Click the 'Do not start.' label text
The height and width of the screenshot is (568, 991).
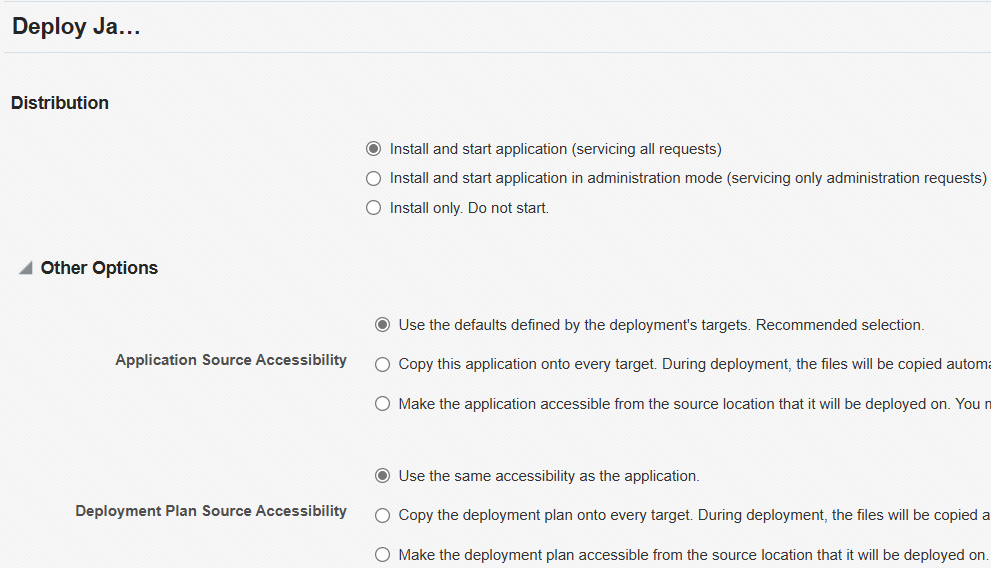click(x=508, y=208)
